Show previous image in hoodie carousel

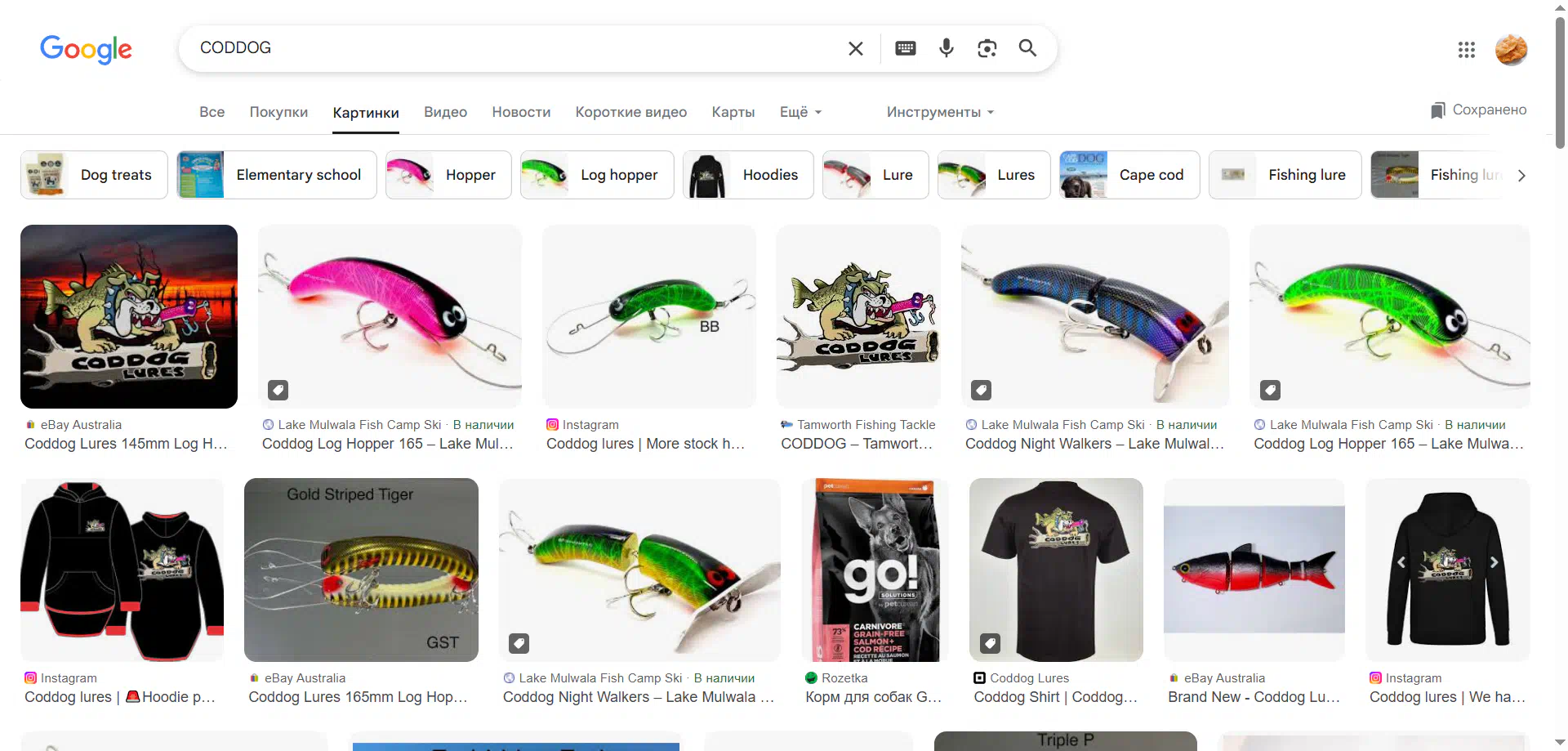coord(1401,562)
